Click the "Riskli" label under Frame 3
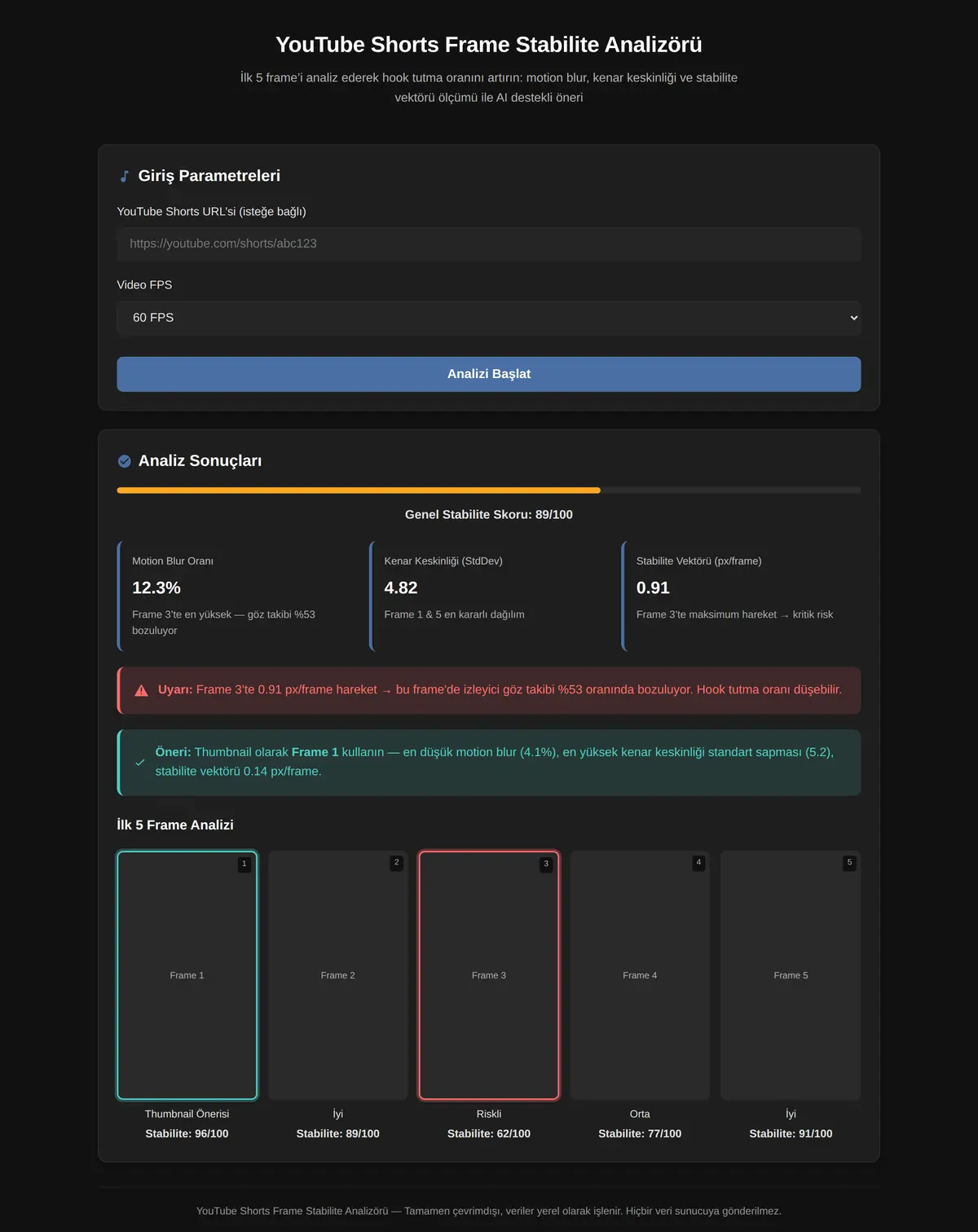Viewport: 978px width, 1232px height. click(489, 1114)
